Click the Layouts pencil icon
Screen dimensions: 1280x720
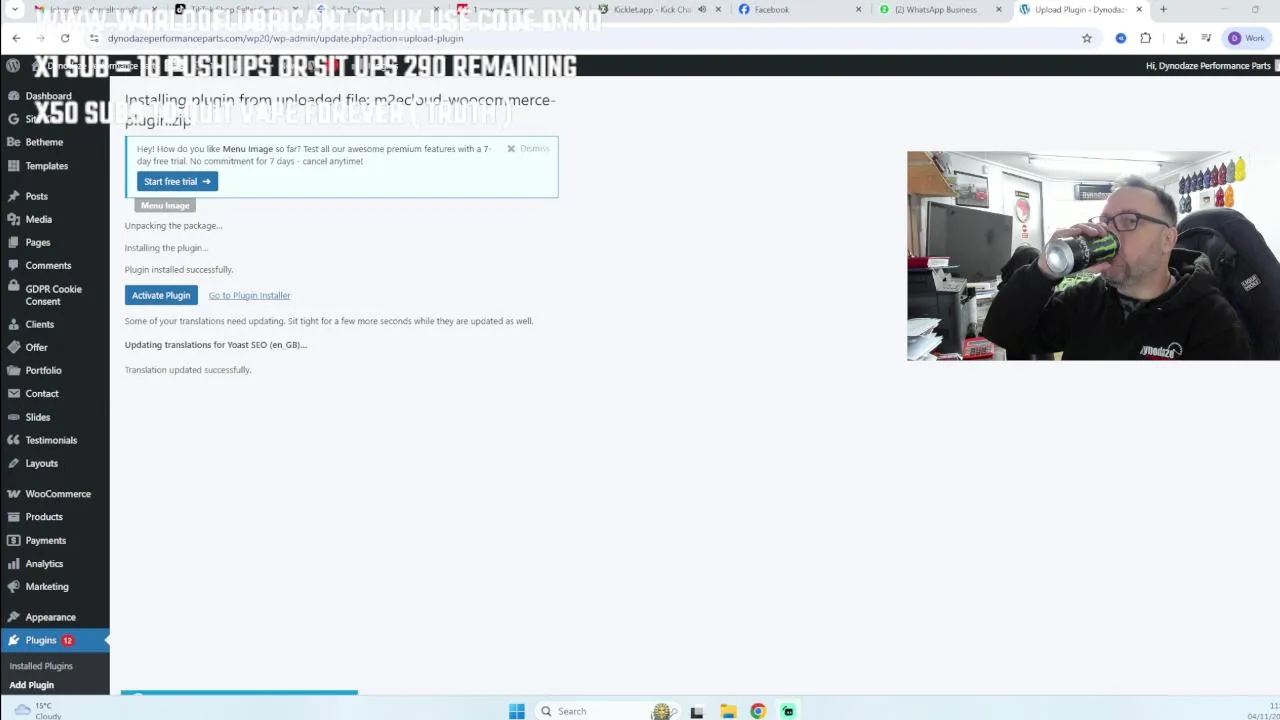pyautogui.click(x=13, y=463)
